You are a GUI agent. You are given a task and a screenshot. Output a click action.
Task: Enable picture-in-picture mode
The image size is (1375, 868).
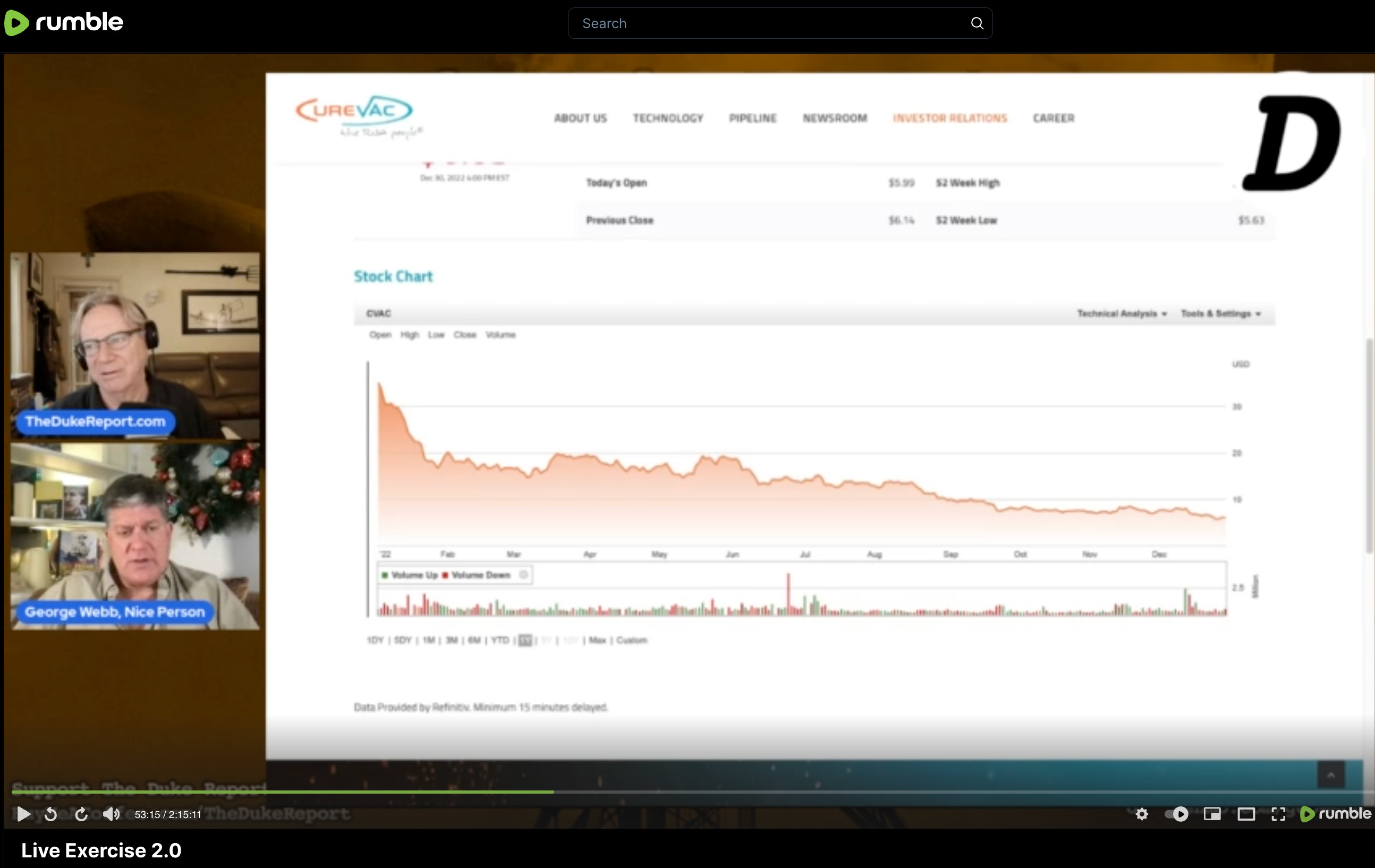point(1212,814)
